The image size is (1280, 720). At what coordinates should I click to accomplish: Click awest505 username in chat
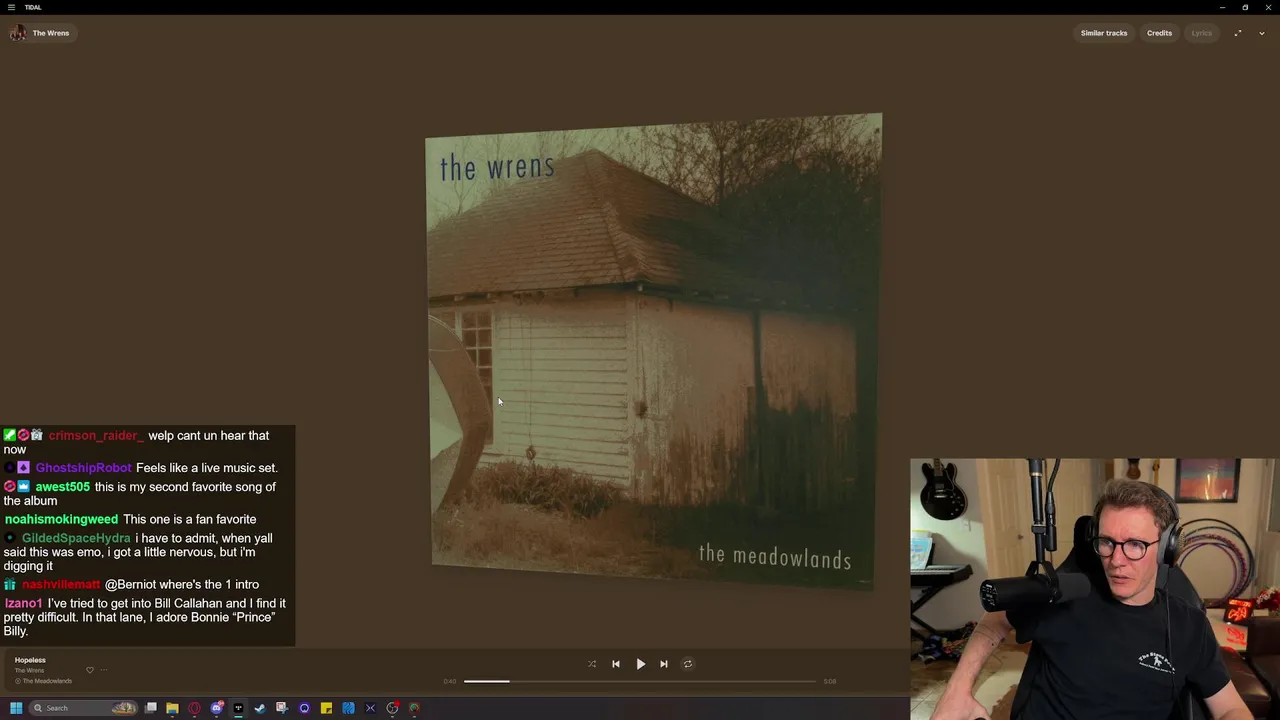coord(63,487)
